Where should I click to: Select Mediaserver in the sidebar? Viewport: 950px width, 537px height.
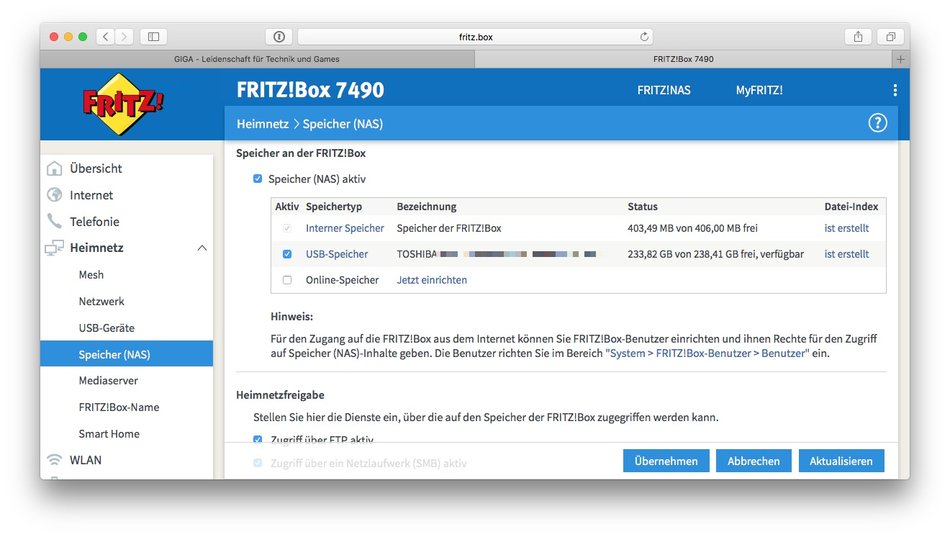(108, 381)
